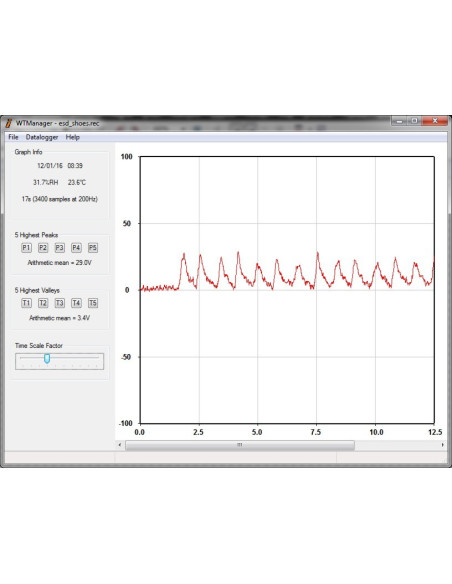Click the horizontal scrollbar thumb under graph
The height and width of the screenshot is (584, 452).
pyautogui.click(x=240, y=445)
